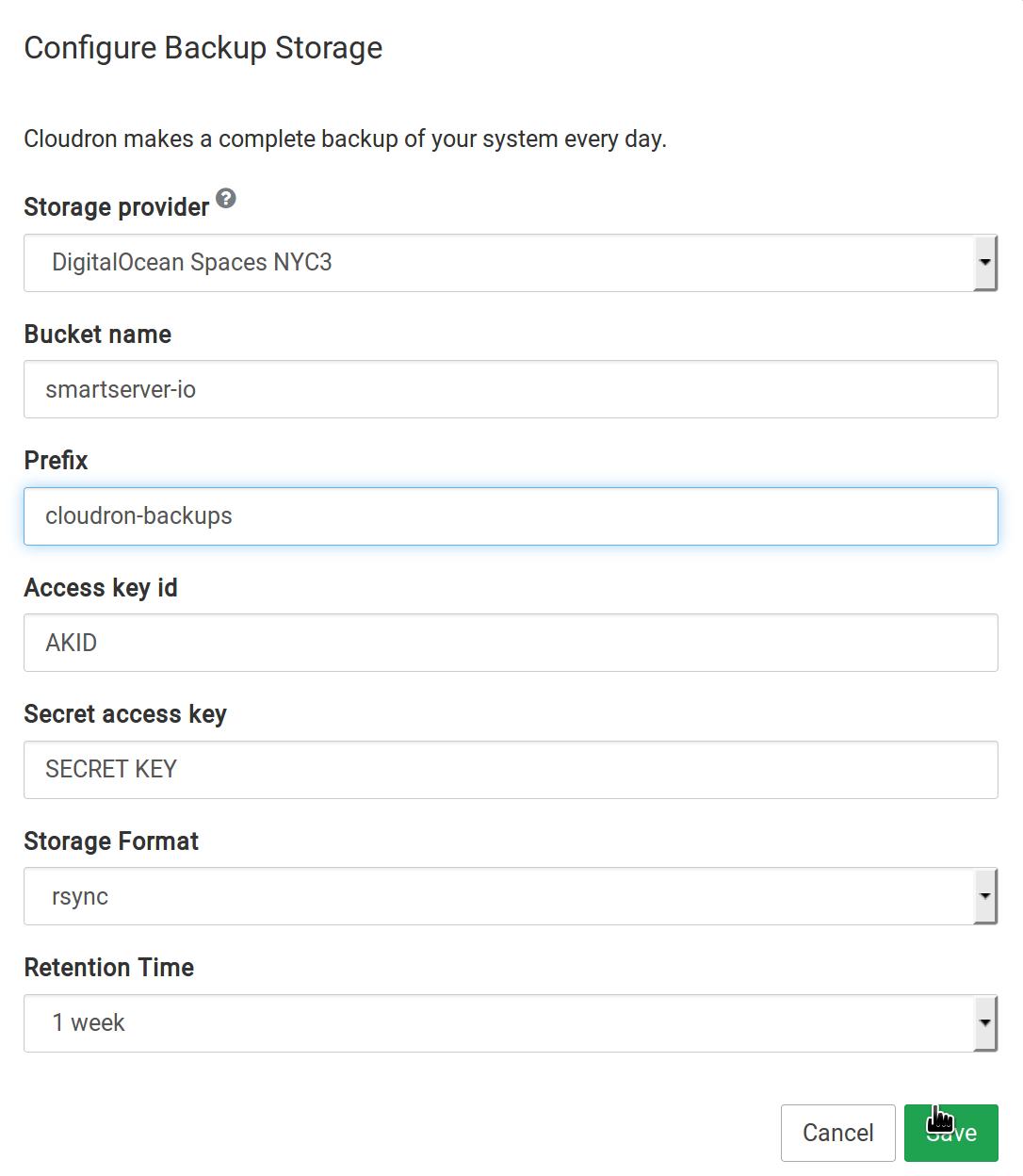The height and width of the screenshot is (1176, 1023).
Task: Click the "Storage provider" label text
Action: (116, 207)
